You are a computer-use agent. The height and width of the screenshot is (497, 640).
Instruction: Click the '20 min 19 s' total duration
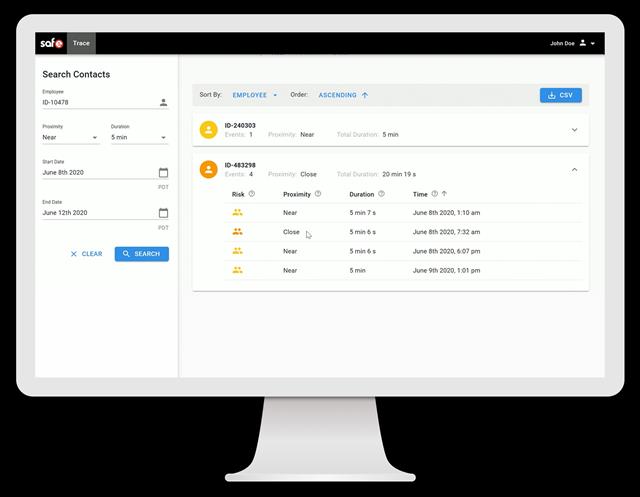tap(399, 174)
